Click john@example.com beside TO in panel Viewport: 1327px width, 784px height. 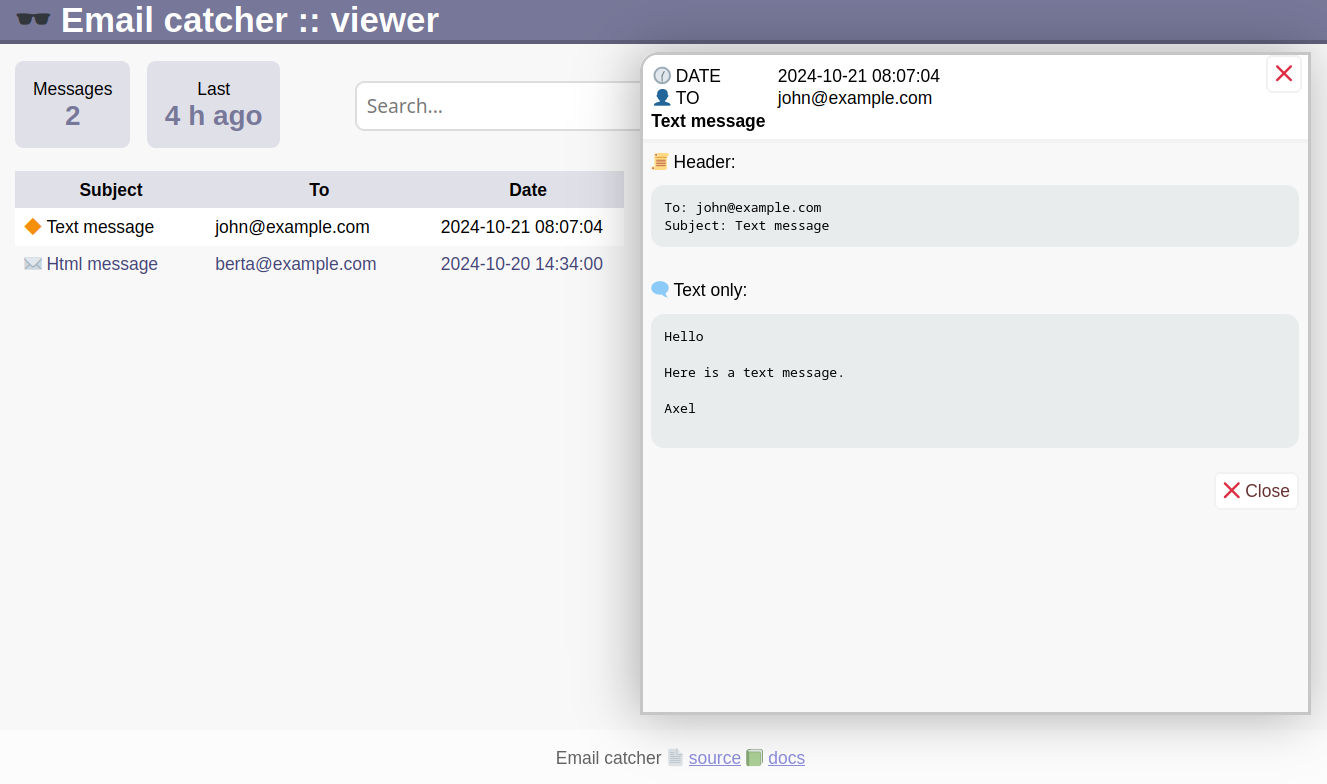(x=855, y=98)
